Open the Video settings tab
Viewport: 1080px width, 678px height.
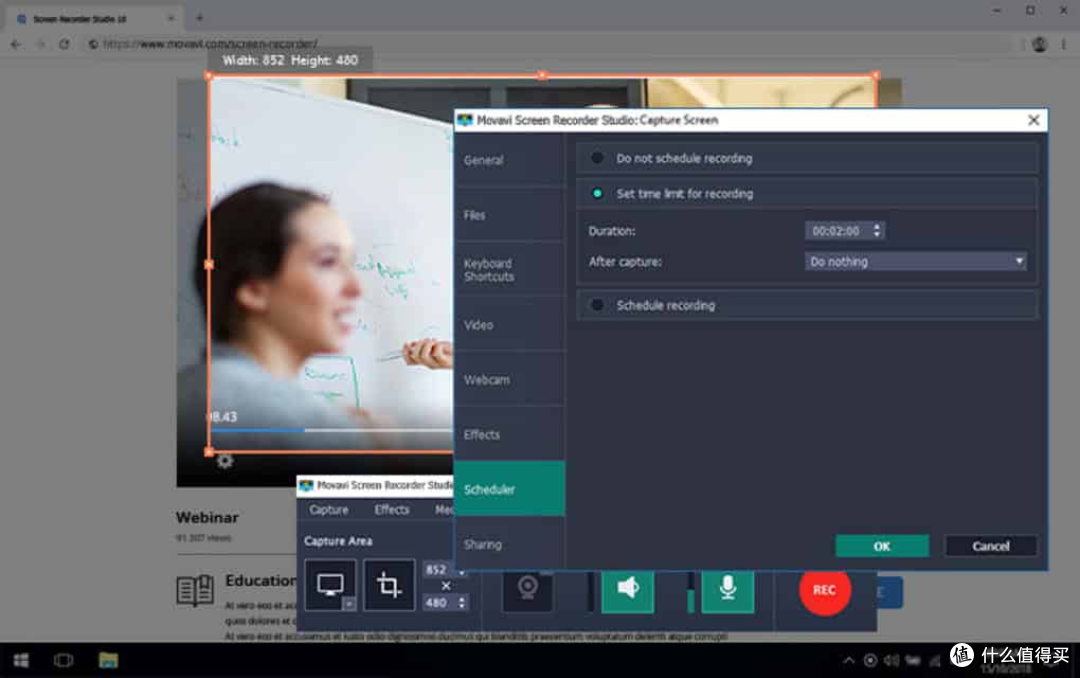(x=510, y=325)
